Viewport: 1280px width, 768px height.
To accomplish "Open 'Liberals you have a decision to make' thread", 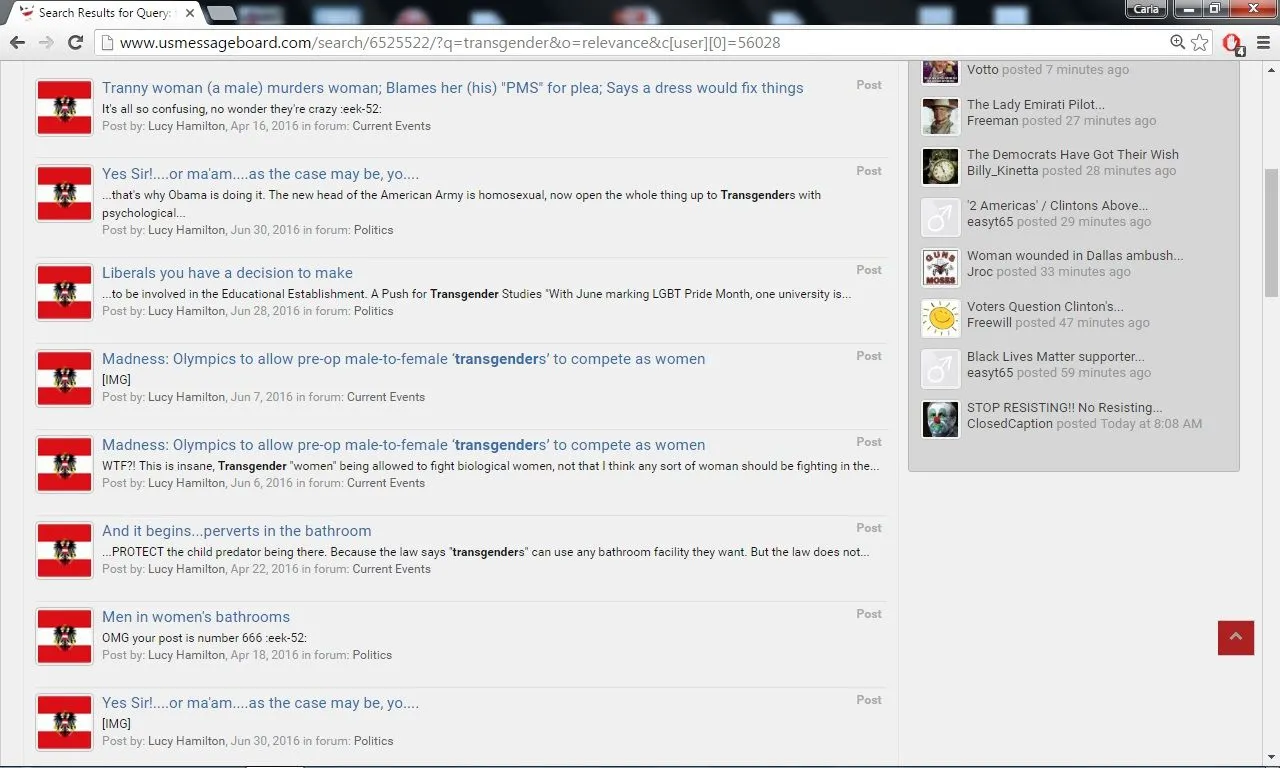I will click(x=227, y=273).
